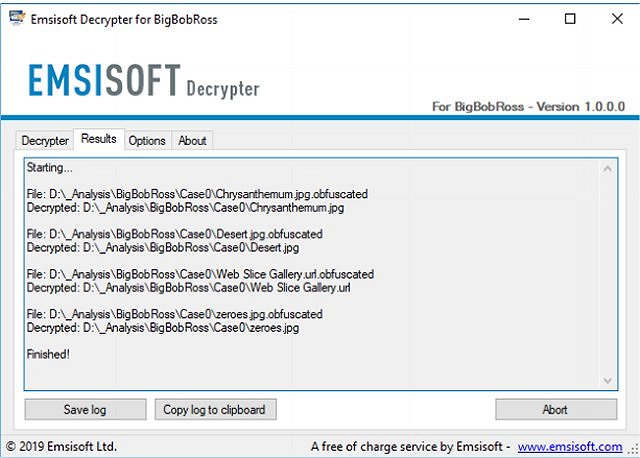Close the Emsisoft Decrypter window
Image resolution: width=640 pixels, height=458 pixels.
coord(617,19)
